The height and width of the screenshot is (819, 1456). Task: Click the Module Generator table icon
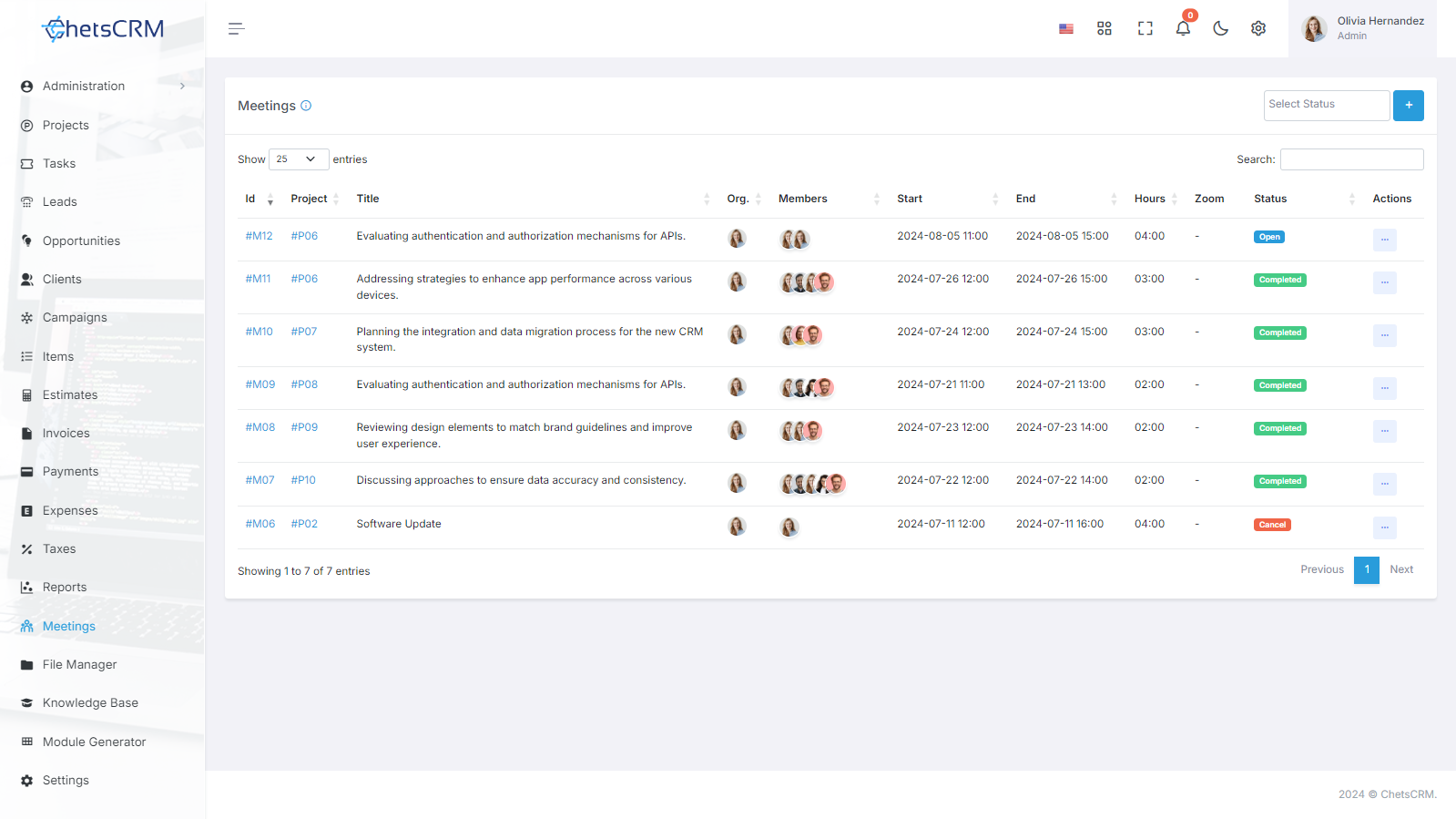point(27,742)
